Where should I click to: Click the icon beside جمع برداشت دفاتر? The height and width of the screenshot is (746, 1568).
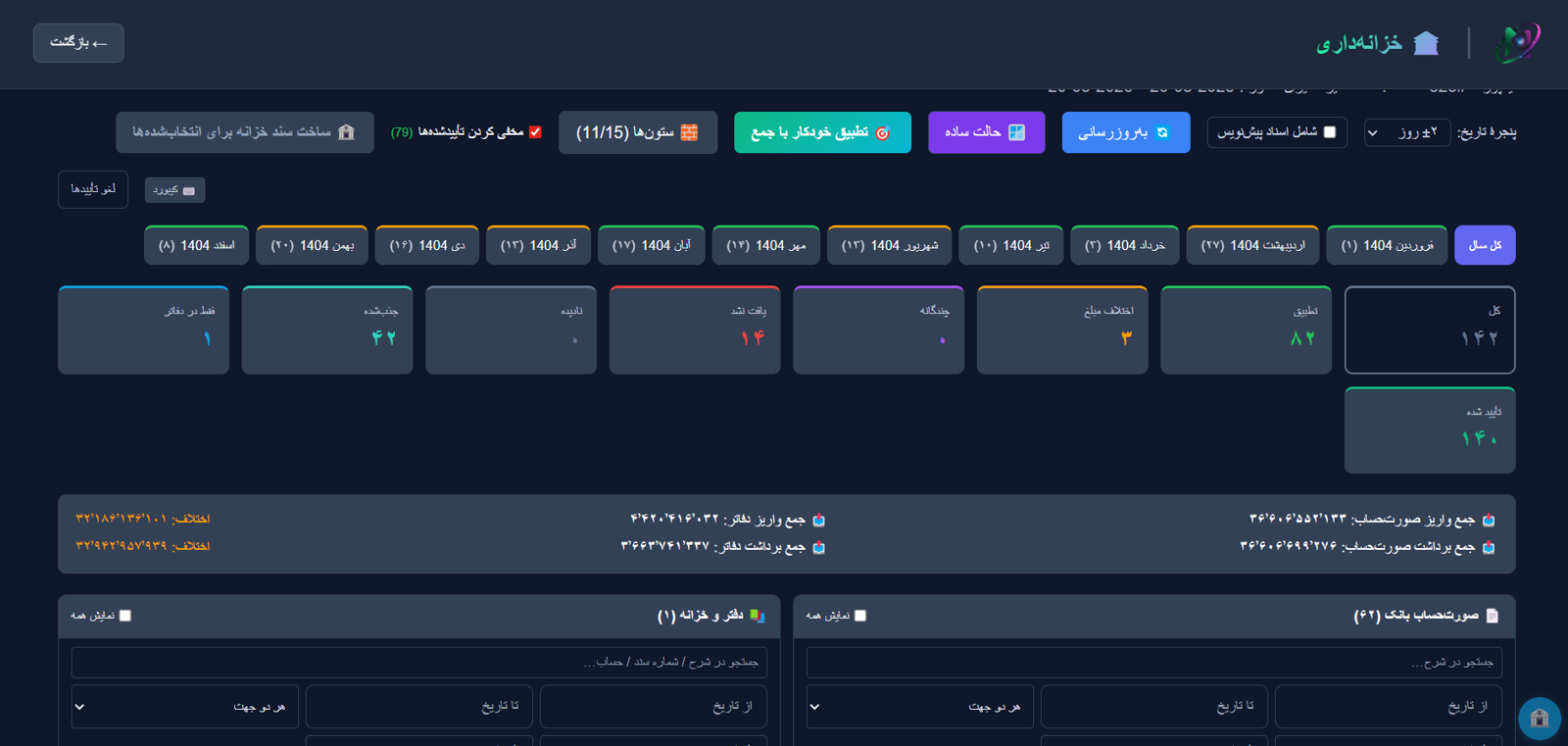(x=818, y=547)
